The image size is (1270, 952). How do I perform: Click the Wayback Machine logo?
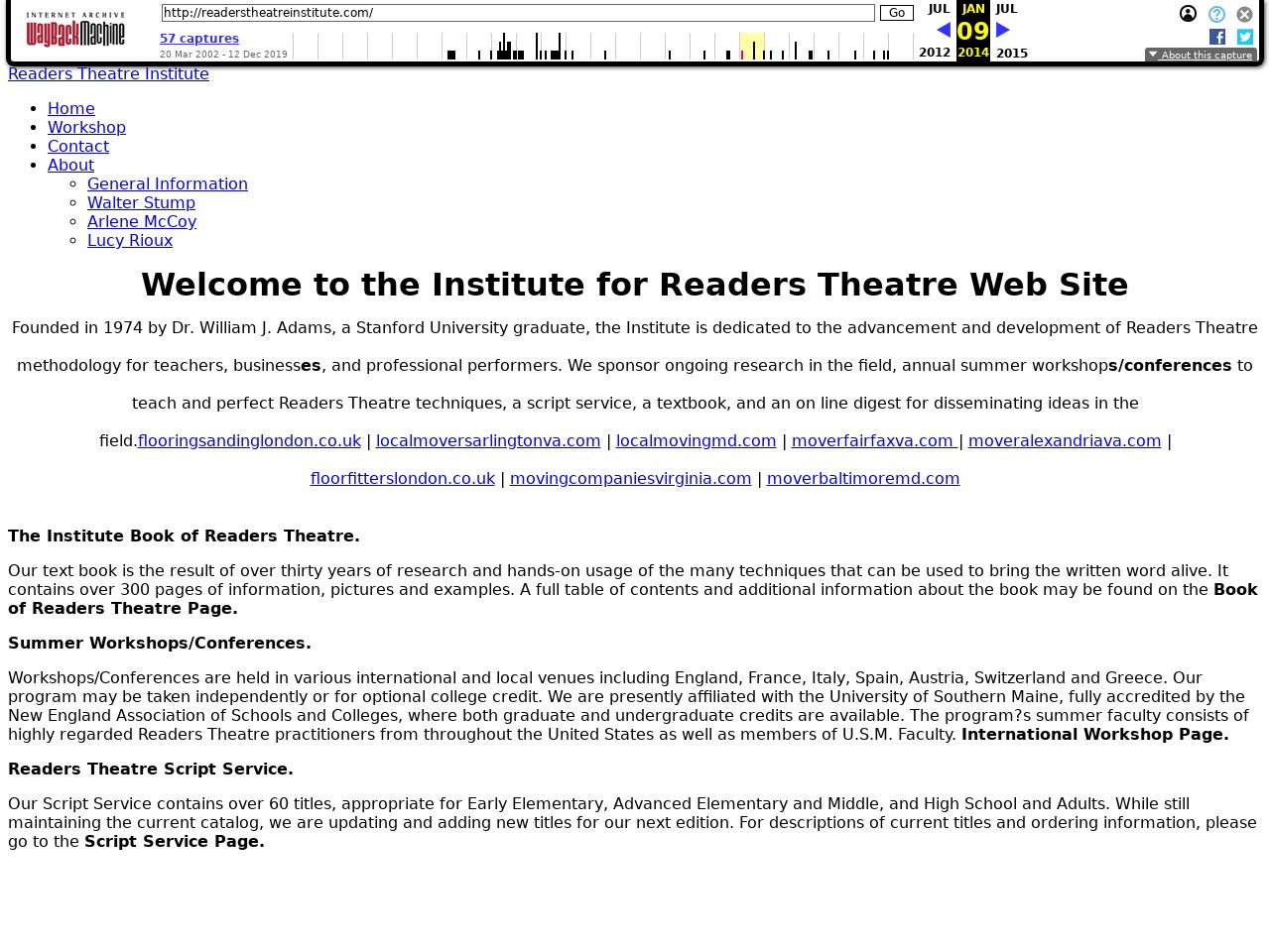coord(75,30)
